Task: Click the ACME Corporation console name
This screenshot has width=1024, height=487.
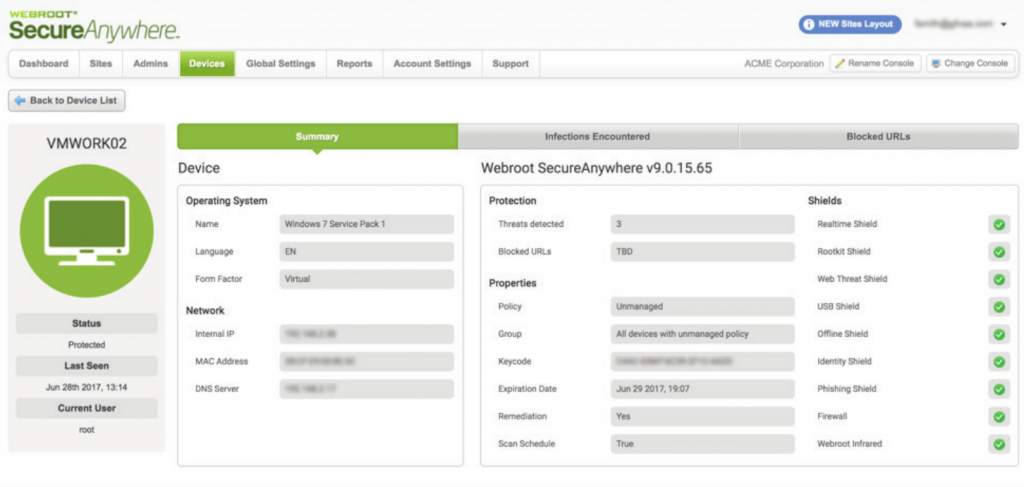Action: (784, 64)
